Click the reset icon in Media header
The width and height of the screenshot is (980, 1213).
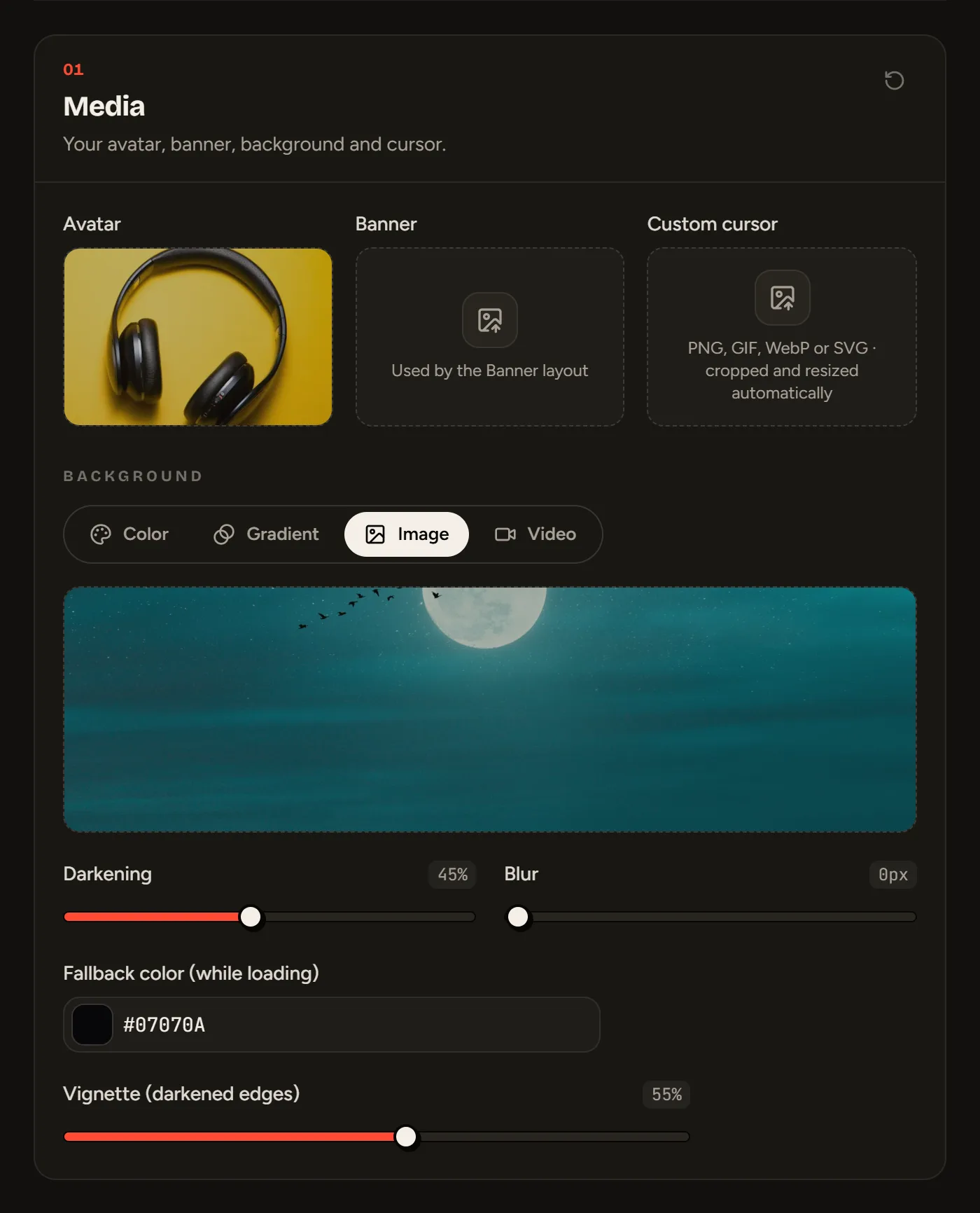click(x=894, y=81)
